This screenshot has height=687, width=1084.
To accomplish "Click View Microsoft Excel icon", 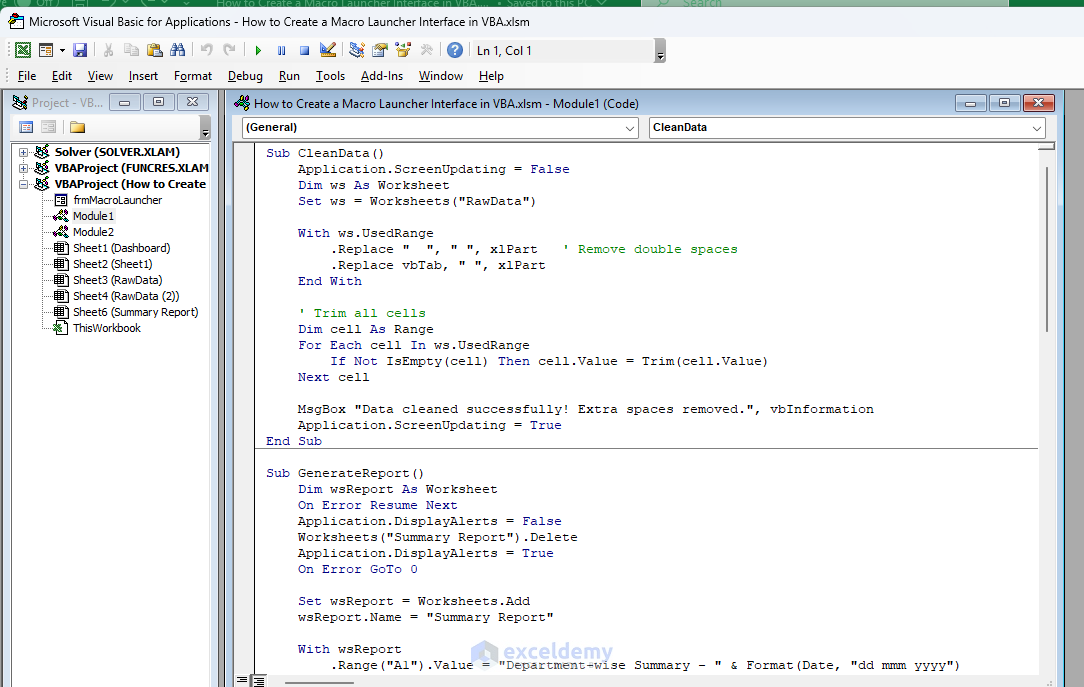I will pos(23,50).
